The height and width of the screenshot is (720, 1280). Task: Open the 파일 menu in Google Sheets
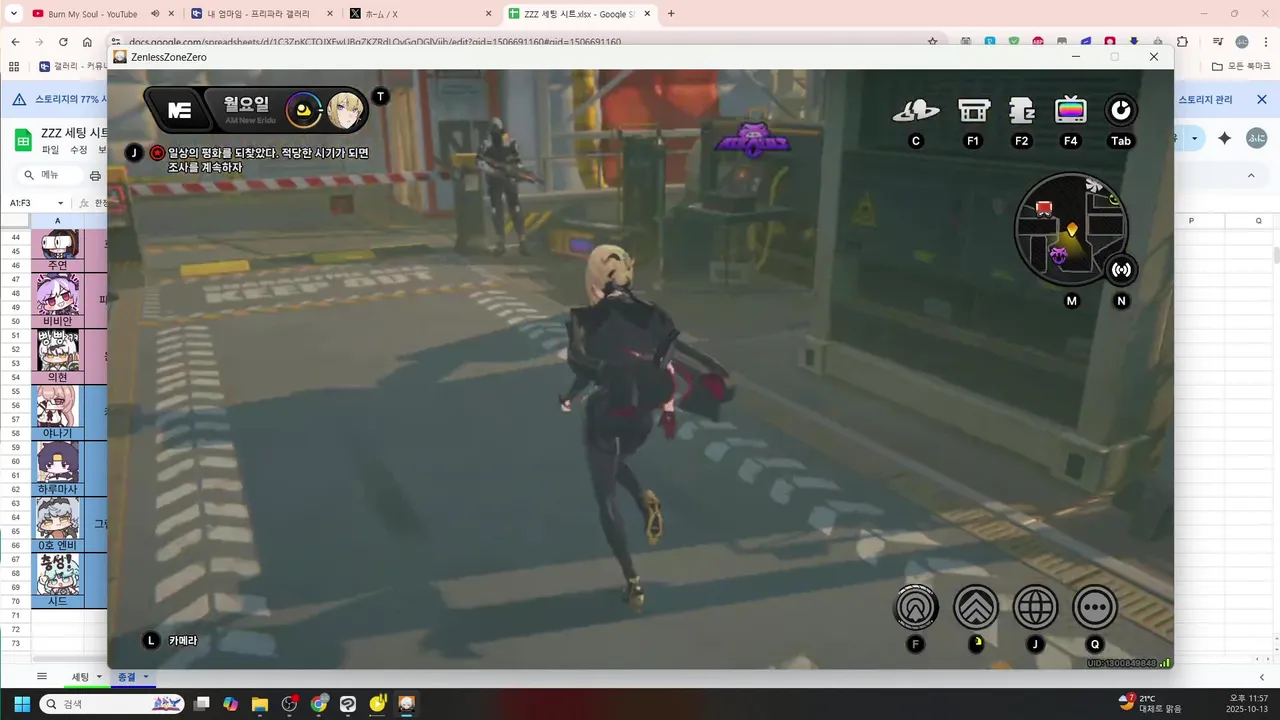(50, 150)
